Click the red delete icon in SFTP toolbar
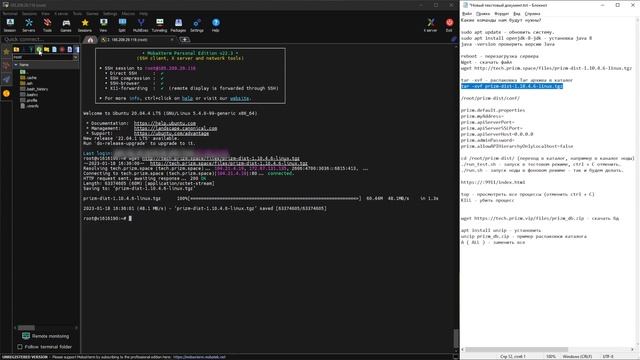 point(62,50)
